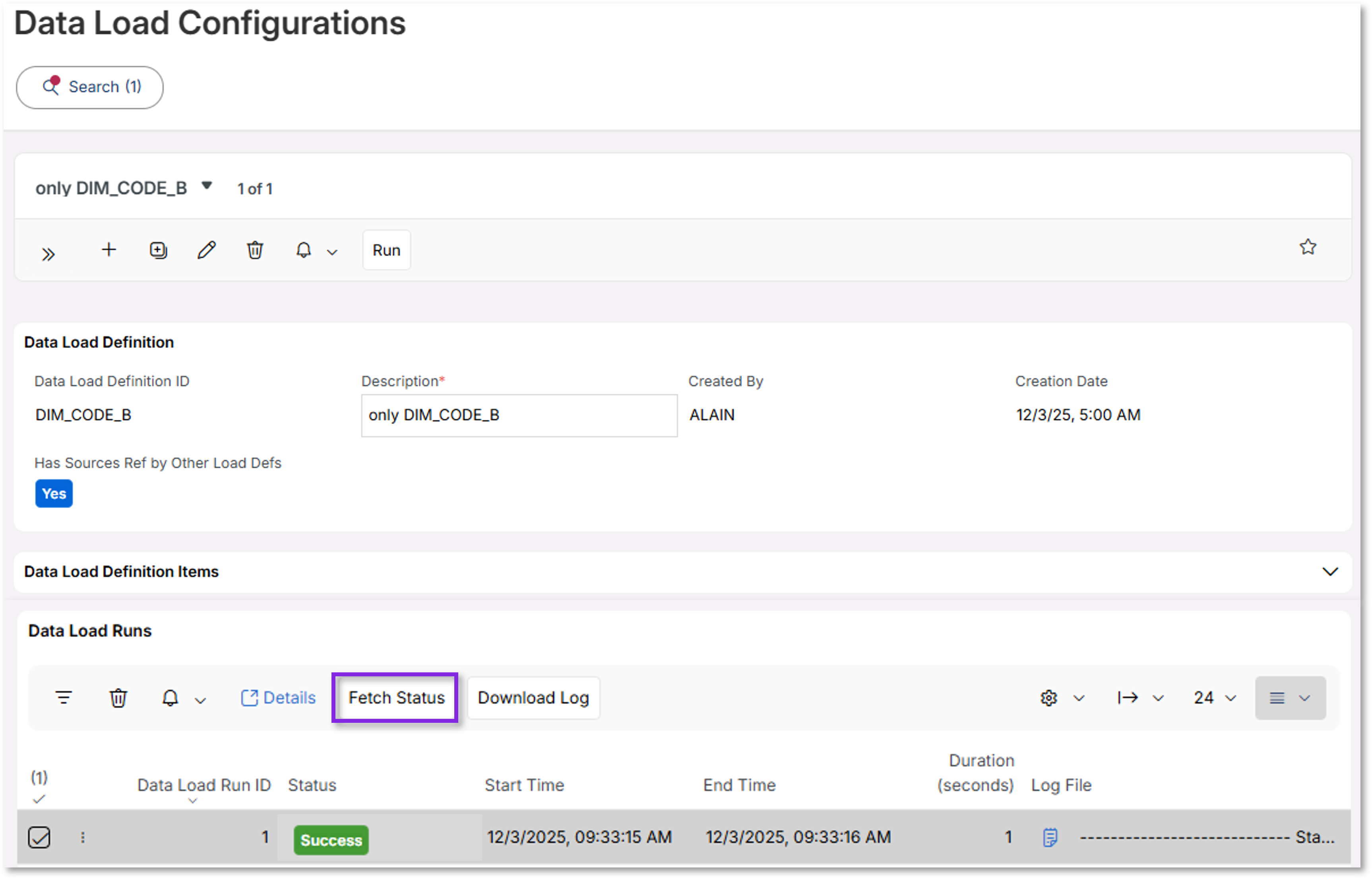Click the End Time column header
This screenshot has height=879, width=1372.
739,785
